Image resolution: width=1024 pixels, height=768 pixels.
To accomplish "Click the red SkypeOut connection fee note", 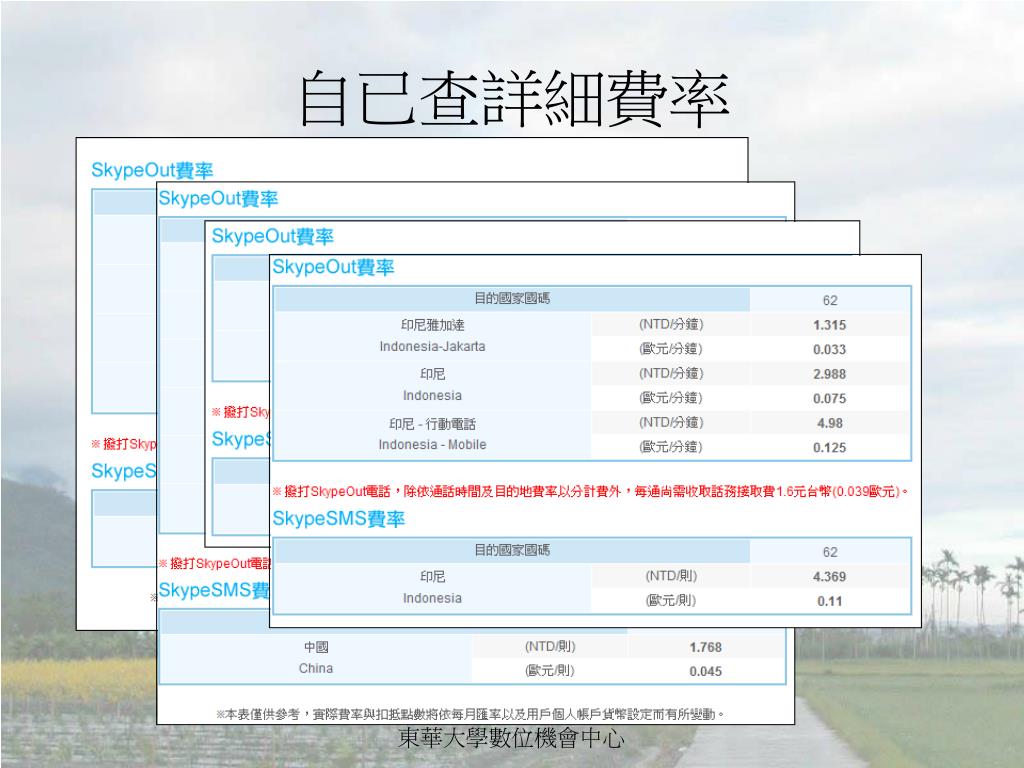I will [590, 491].
